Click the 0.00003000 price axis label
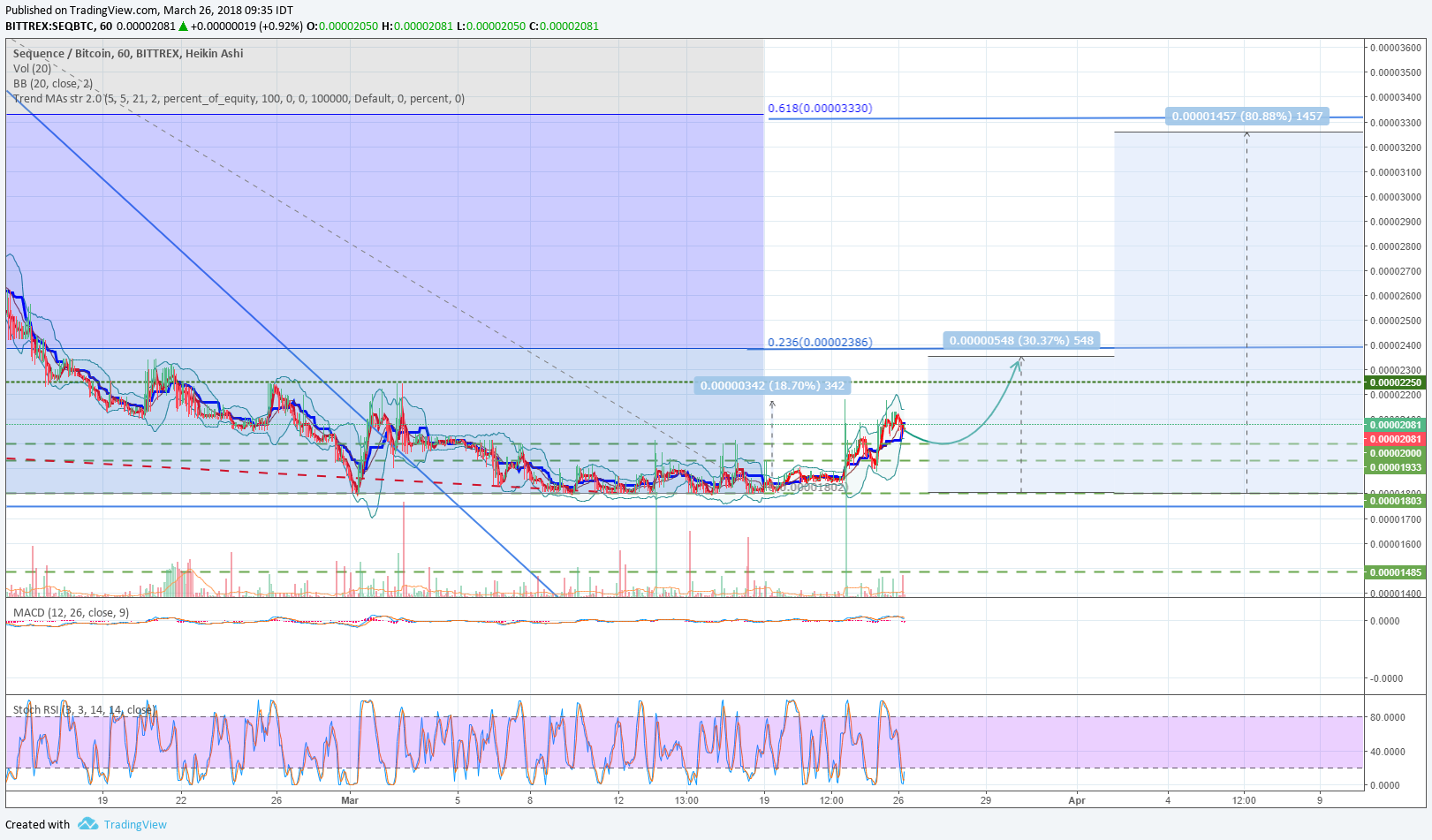The width and height of the screenshot is (1432, 840). click(1395, 197)
